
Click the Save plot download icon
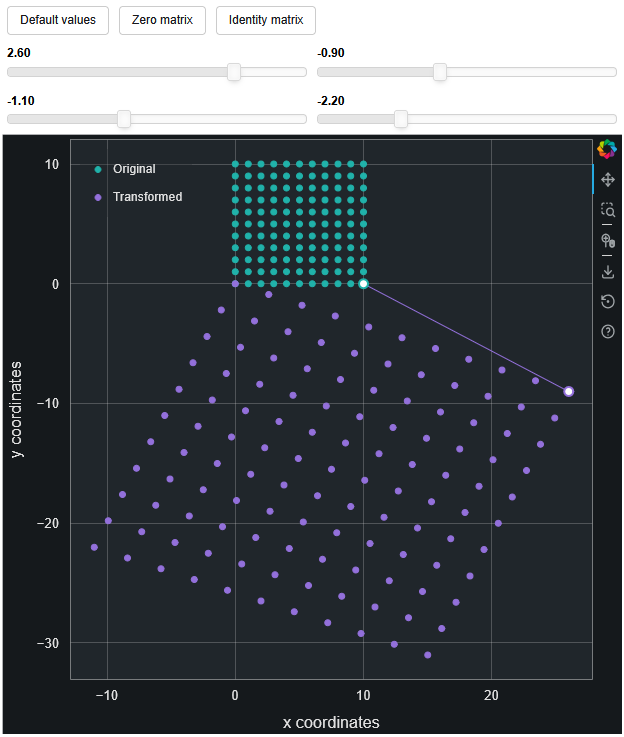point(607,271)
